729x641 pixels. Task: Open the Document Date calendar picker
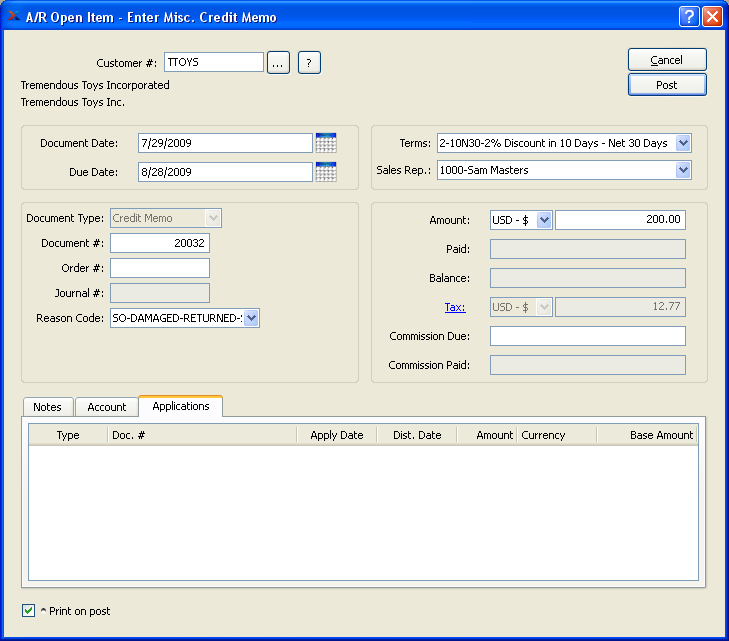tap(326, 143)
